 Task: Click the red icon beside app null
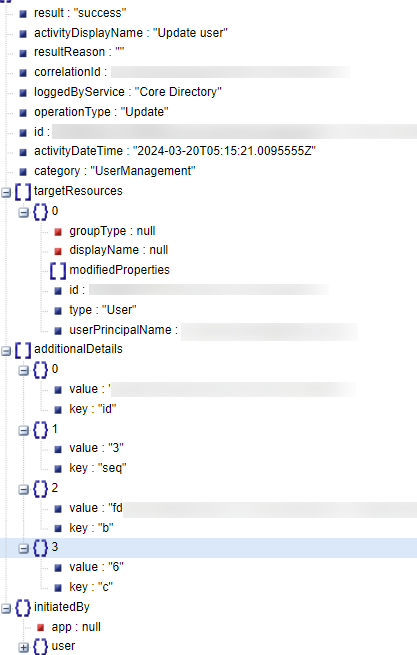(41, 627)
